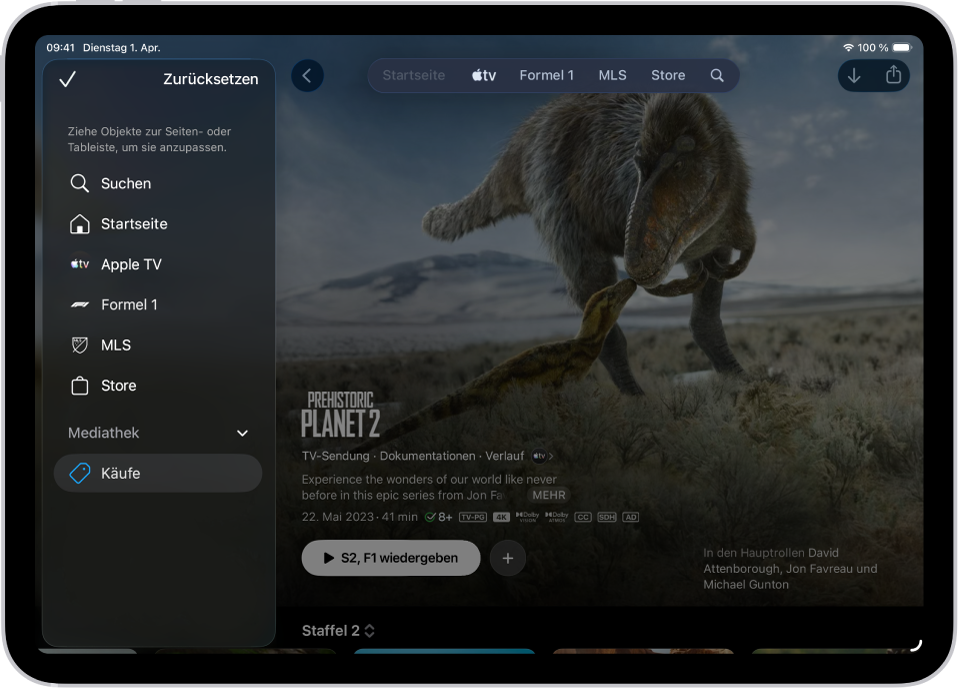Switch to the Formel 1 tab
The height and width of the screenshot is (689, 963).
click(x=547, y=76)
